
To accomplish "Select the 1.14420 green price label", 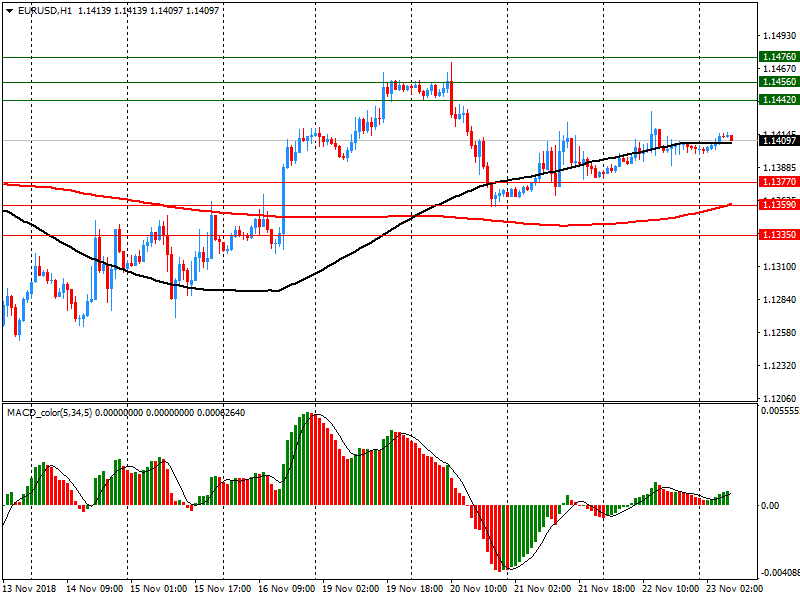I will click(x=779, y=100).
